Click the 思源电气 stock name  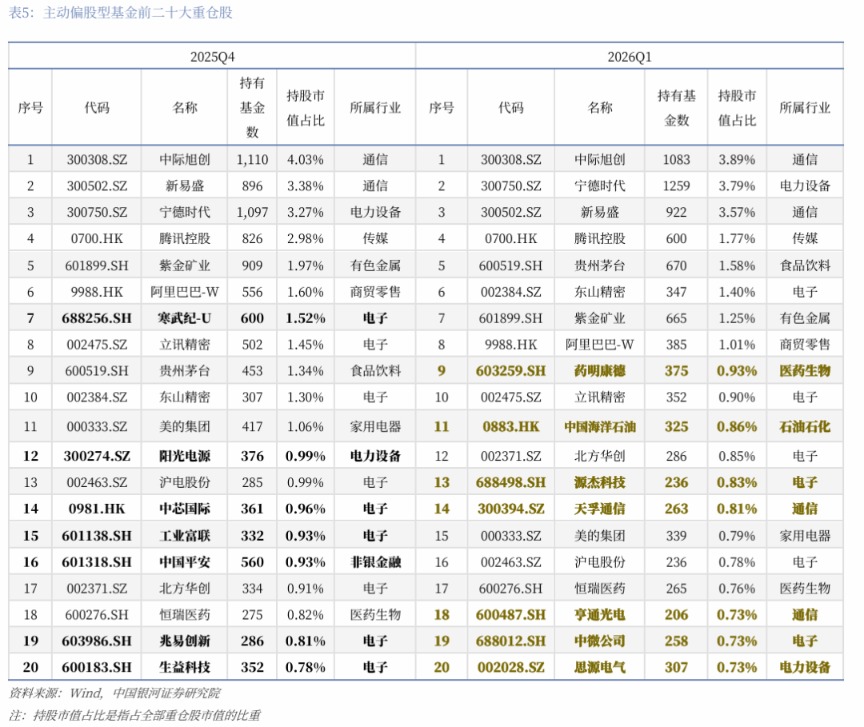pos(599,666)
